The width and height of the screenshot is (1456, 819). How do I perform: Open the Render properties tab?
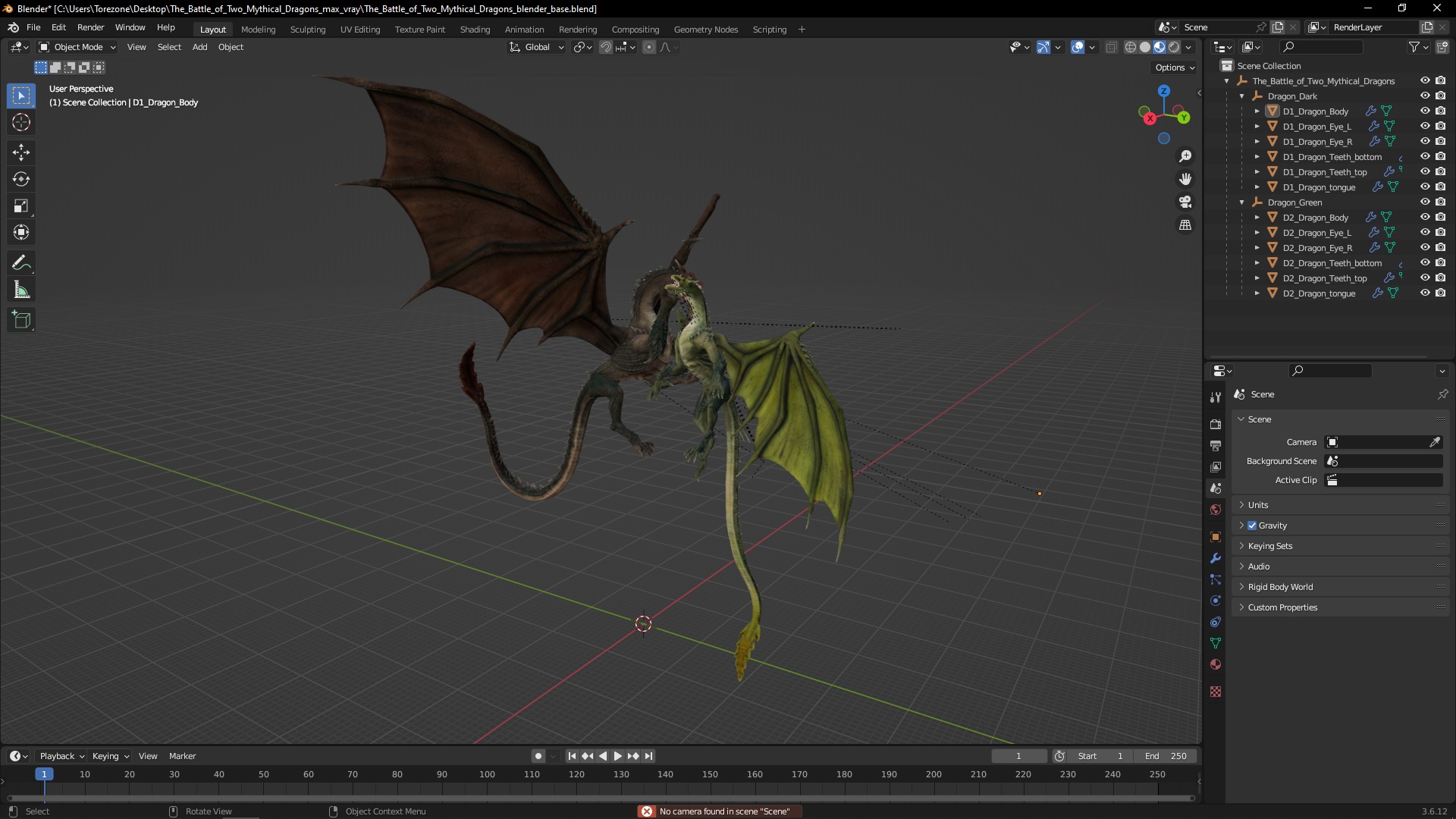(1216, 425)
